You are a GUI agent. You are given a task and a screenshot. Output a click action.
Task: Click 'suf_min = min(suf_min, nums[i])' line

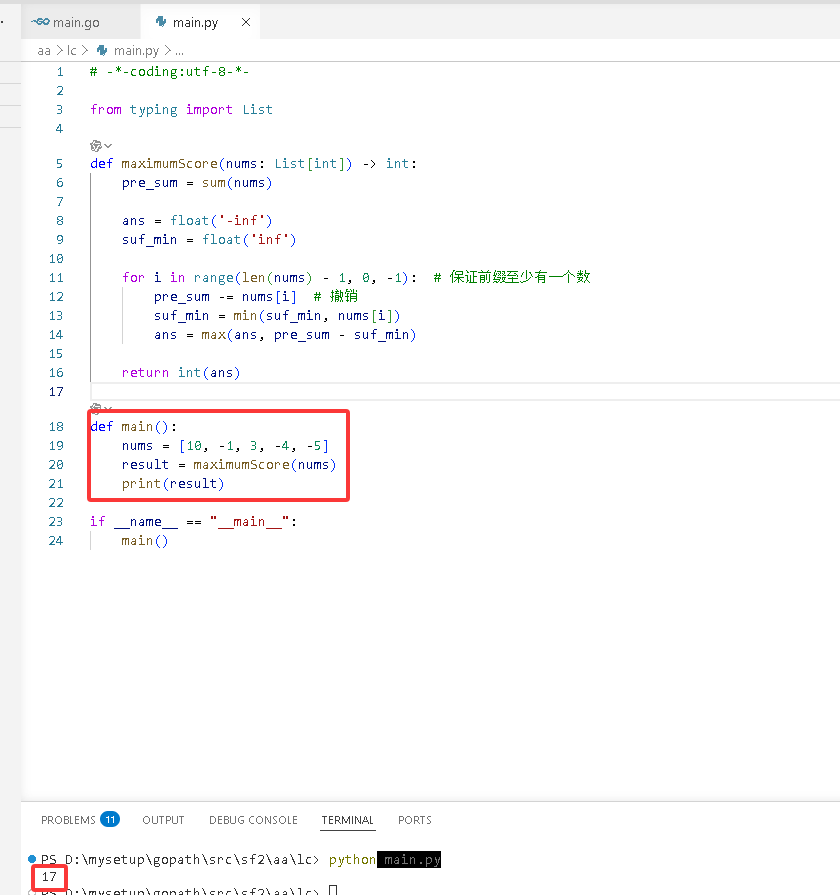coord(277,316)
